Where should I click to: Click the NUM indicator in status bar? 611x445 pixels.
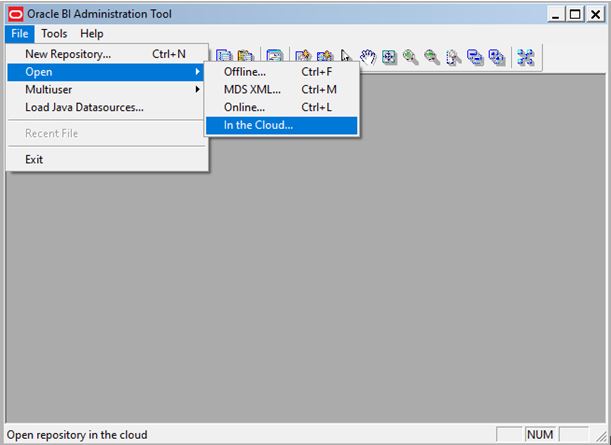tap(540, 434)
